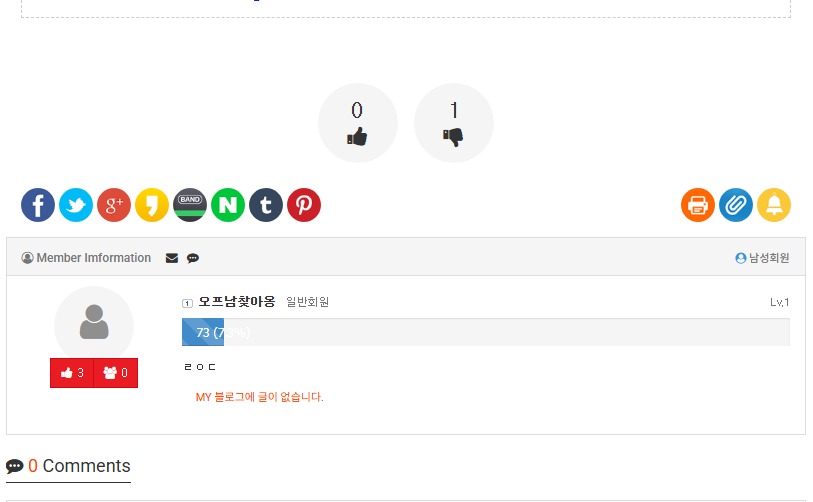
Task: Share post on Facebook
Action: [38, 205]
